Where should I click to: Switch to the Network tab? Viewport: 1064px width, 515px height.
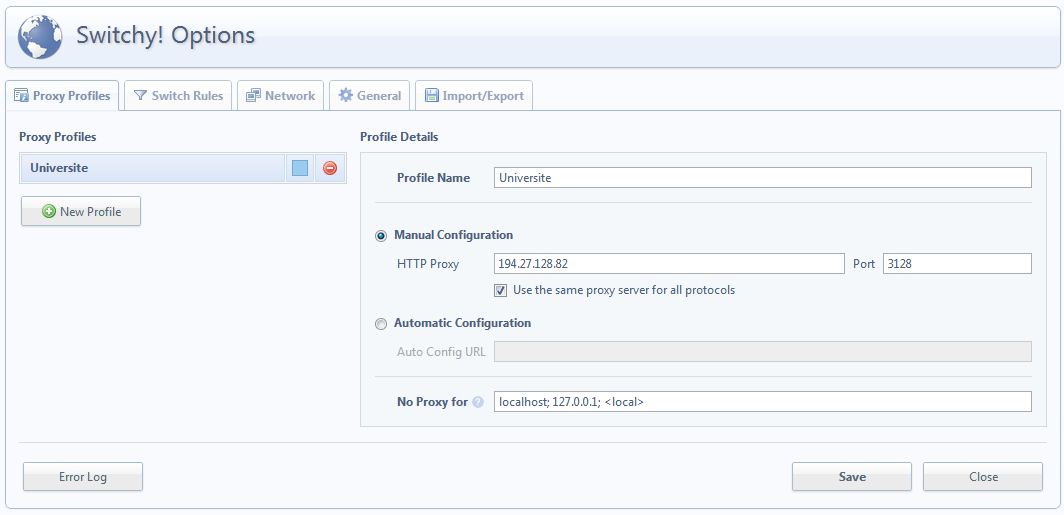(x=280, y=96)
